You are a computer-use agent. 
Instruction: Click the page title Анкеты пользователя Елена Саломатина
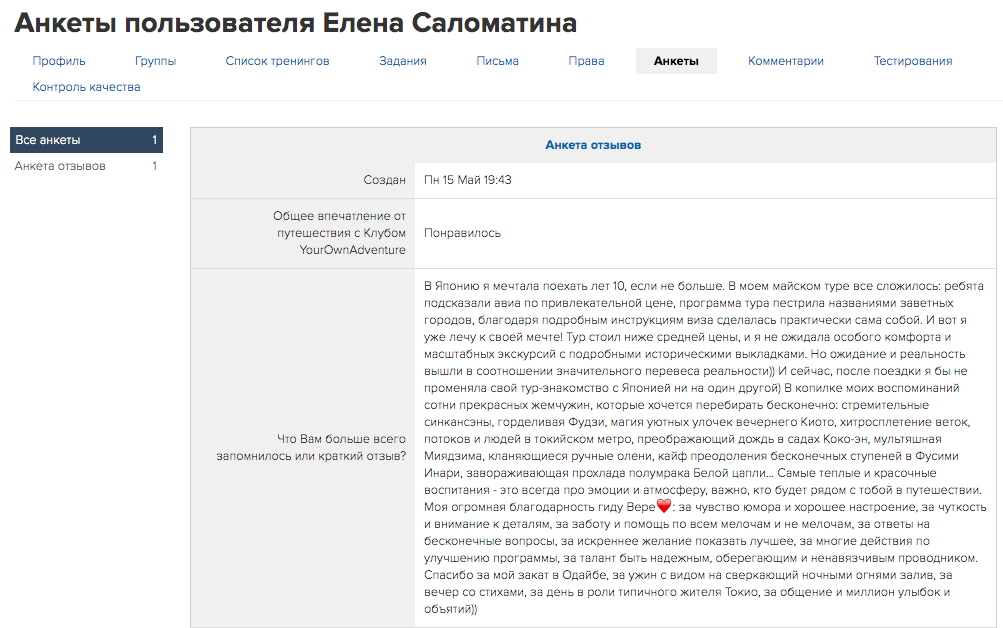(x=295, y=23)
